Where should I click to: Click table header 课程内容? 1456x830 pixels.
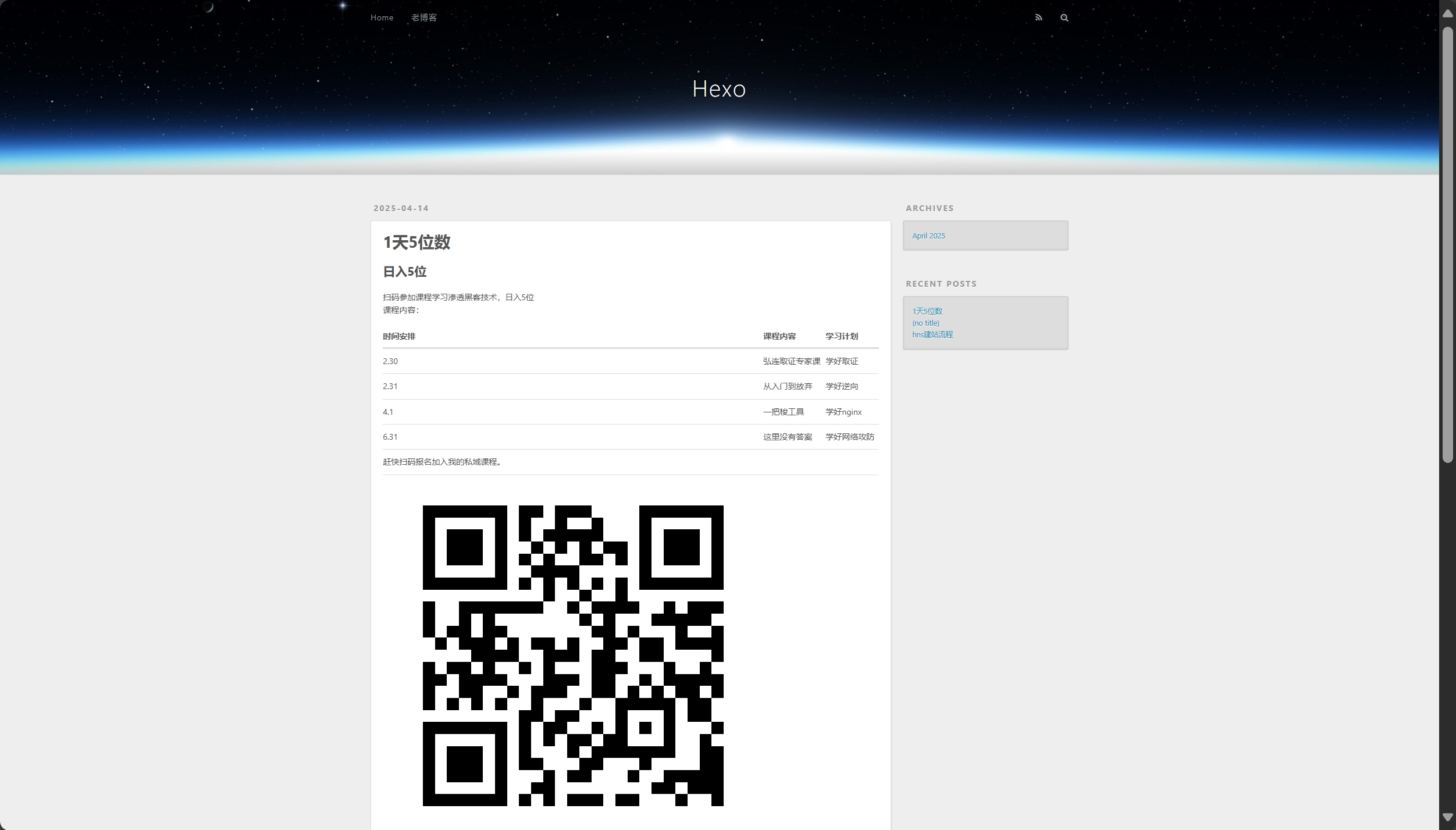click(779, 336)
